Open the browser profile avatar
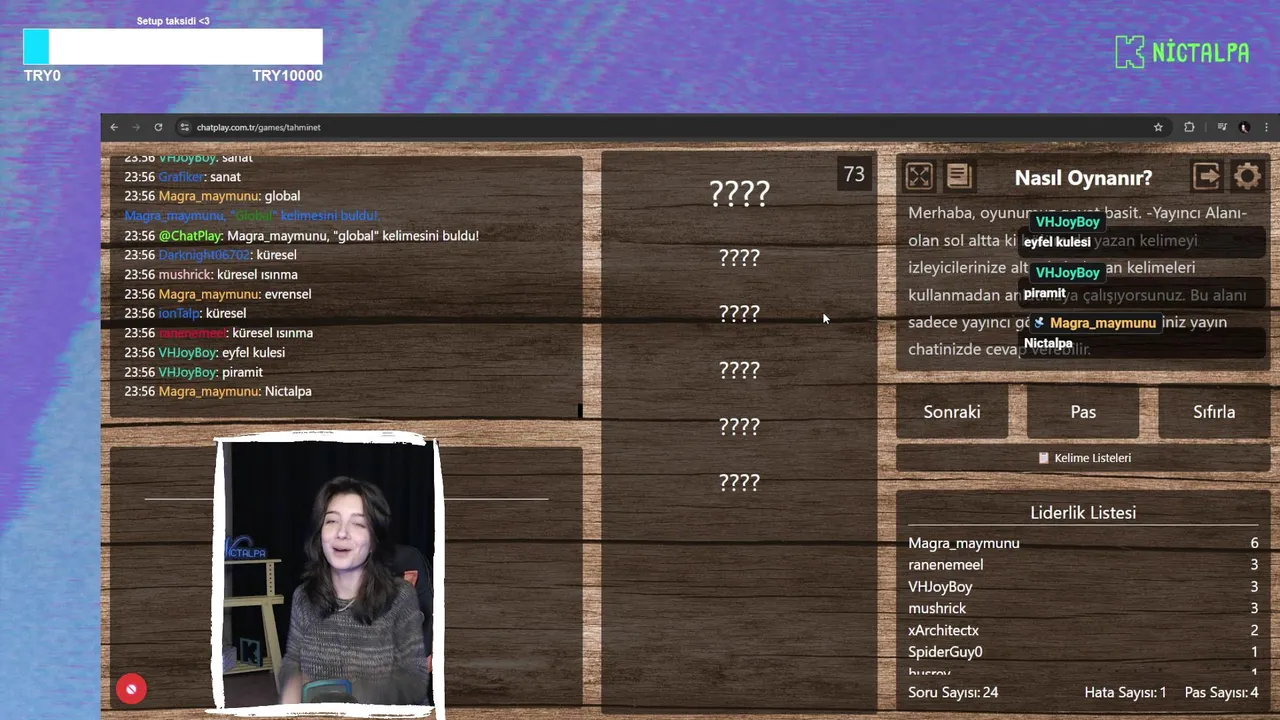This screenshot has height=720, width=1280. click(1244, 127)
